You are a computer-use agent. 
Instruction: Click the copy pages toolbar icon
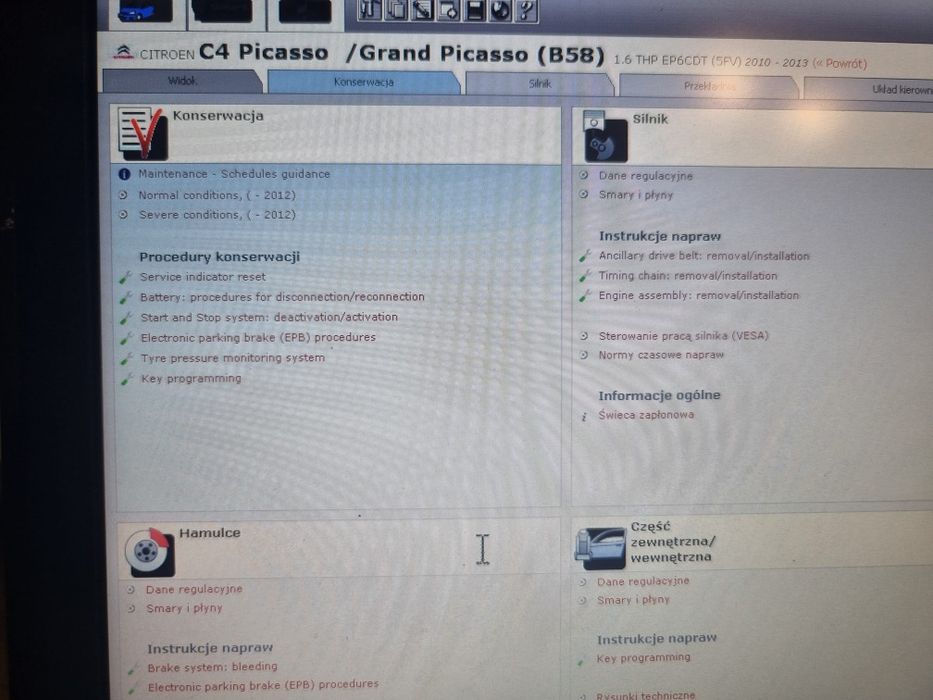pos(396,10)
